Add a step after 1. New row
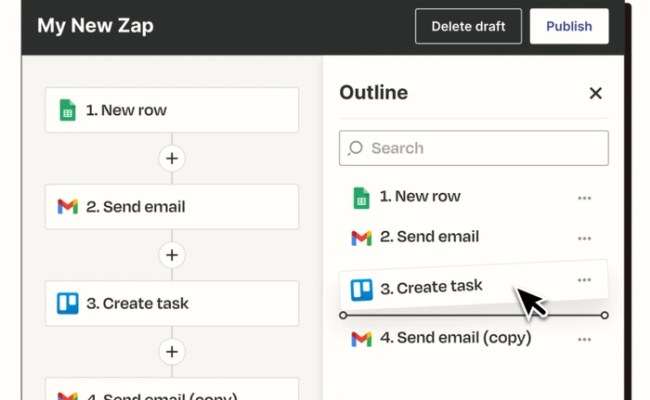 click(x=172, y=158)
